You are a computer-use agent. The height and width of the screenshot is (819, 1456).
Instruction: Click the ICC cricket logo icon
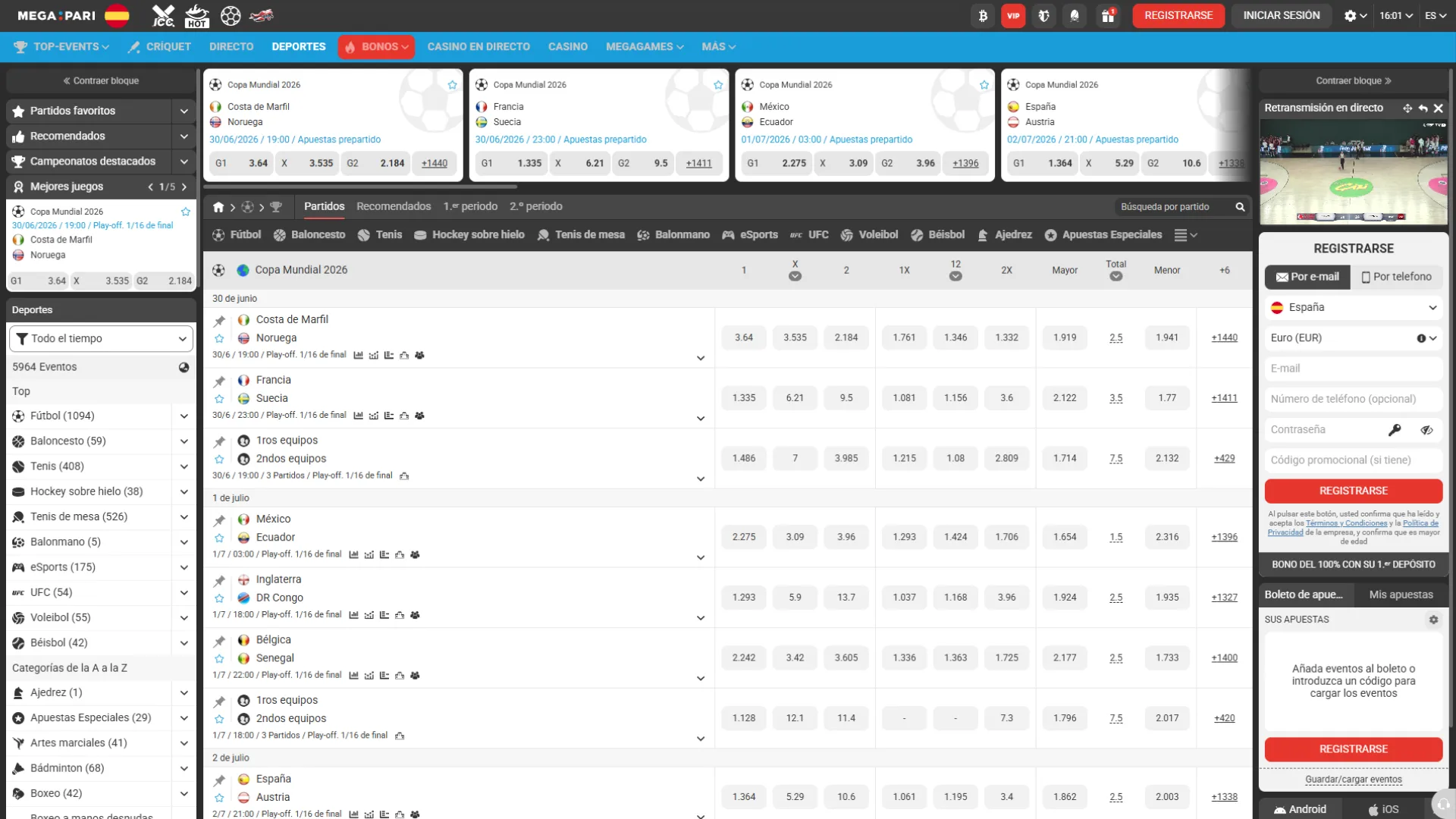163,15
